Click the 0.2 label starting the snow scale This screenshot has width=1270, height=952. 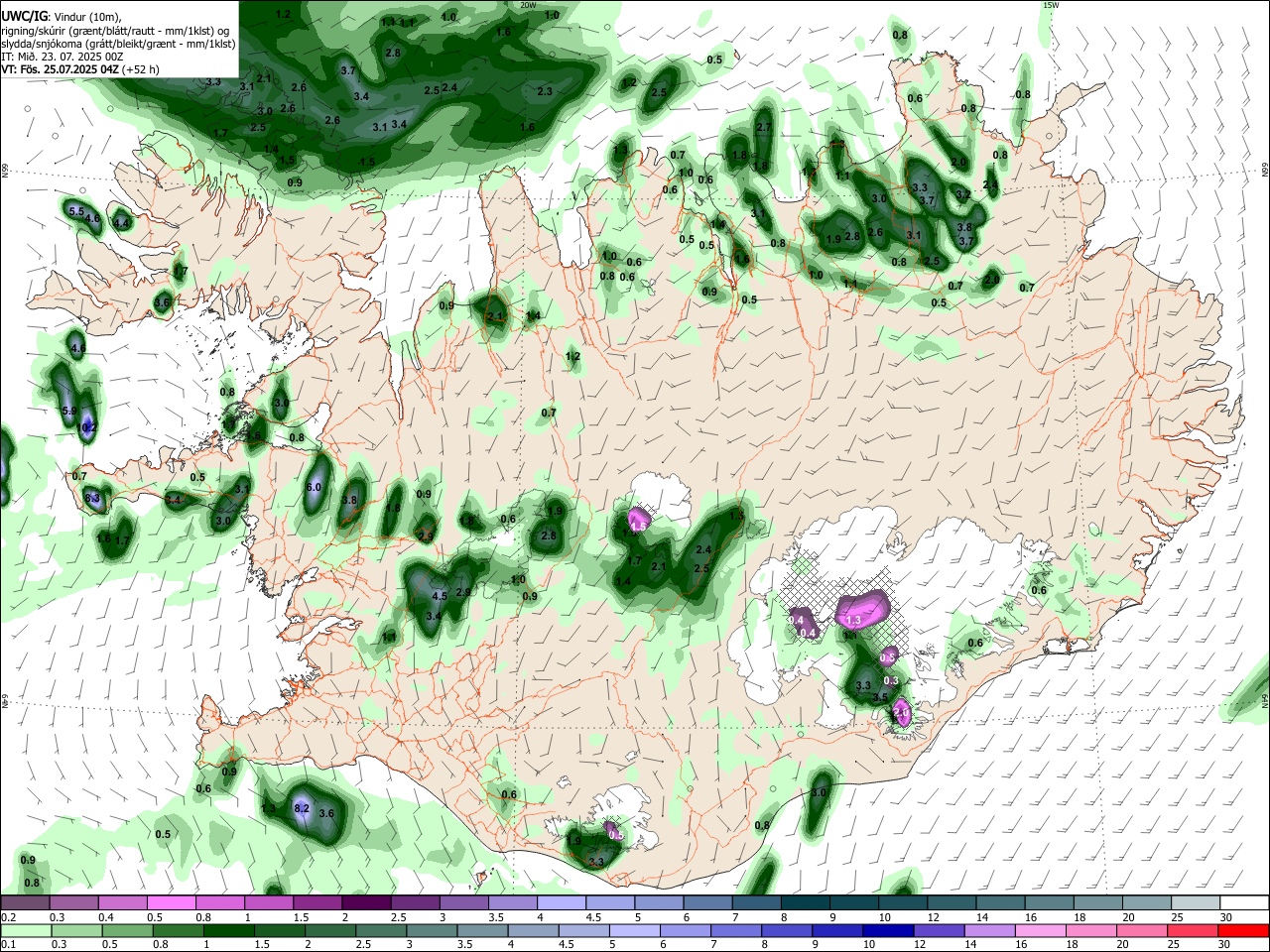pos(8,917)
